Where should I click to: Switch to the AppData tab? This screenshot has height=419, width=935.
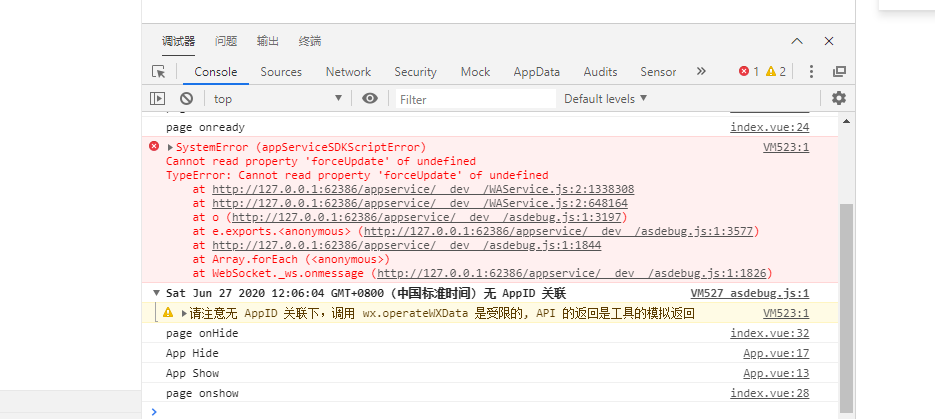537,72
